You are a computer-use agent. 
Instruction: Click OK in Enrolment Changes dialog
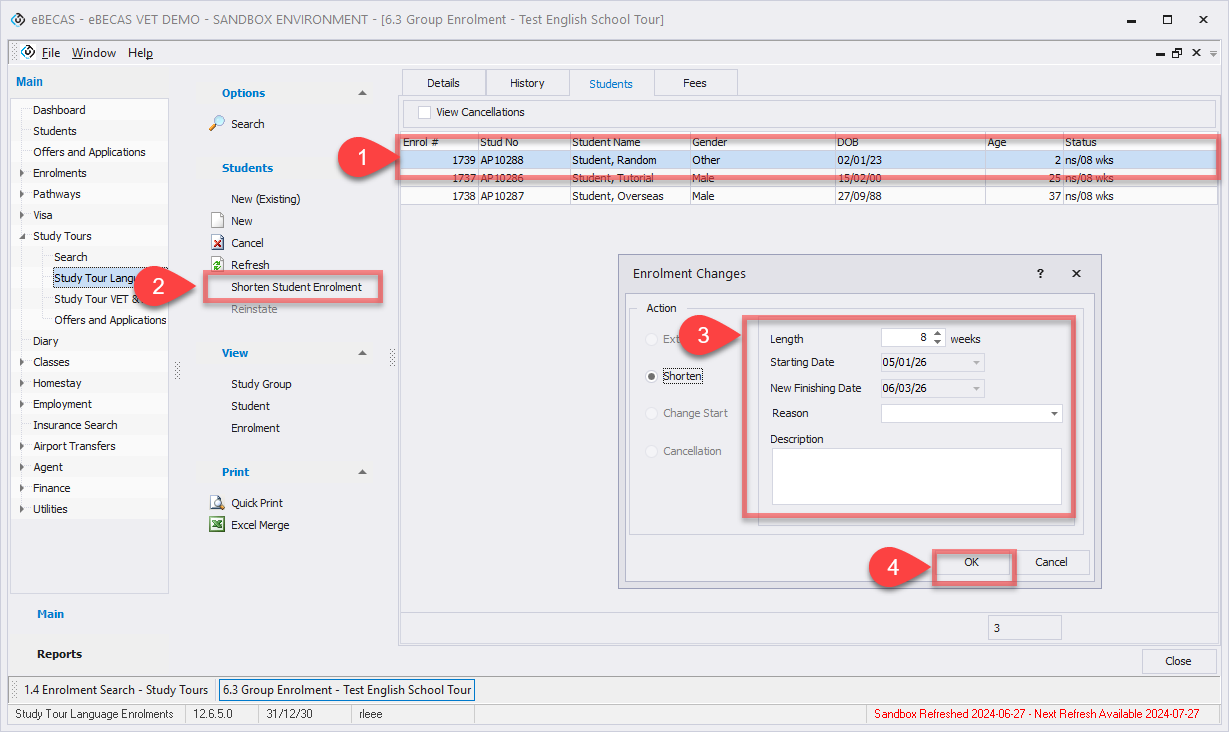click(x=971, y=563)
